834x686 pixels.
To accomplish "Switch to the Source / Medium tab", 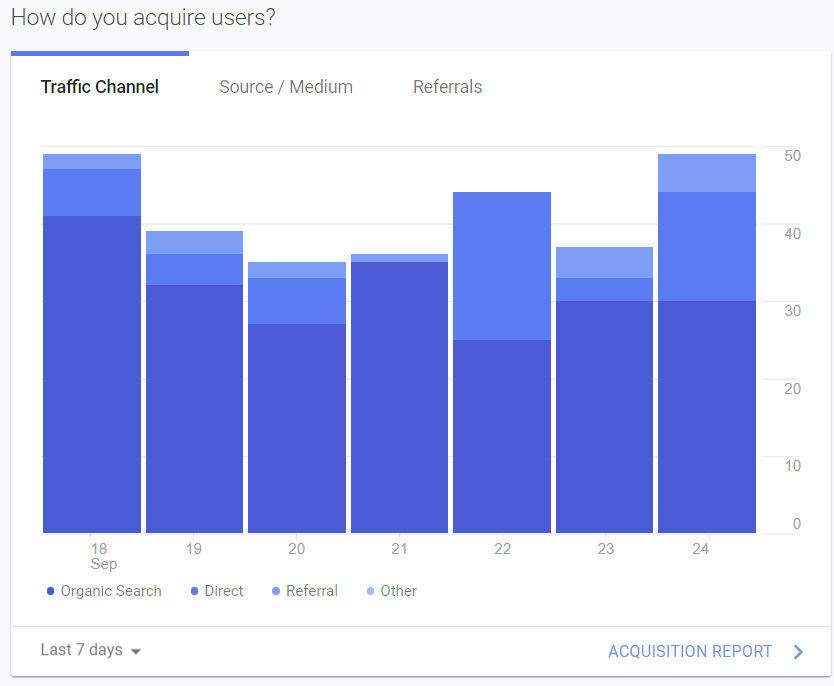I will (x=285, y=87).
